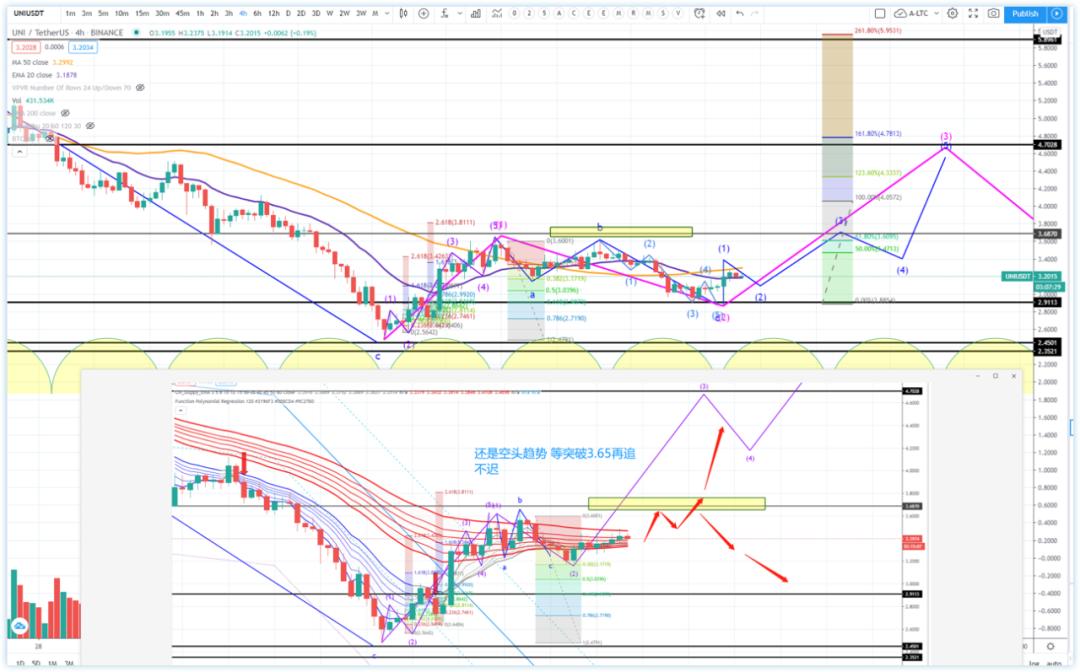Click the cloud sync icon over volume bars
1080x672 pixels.
19,626
